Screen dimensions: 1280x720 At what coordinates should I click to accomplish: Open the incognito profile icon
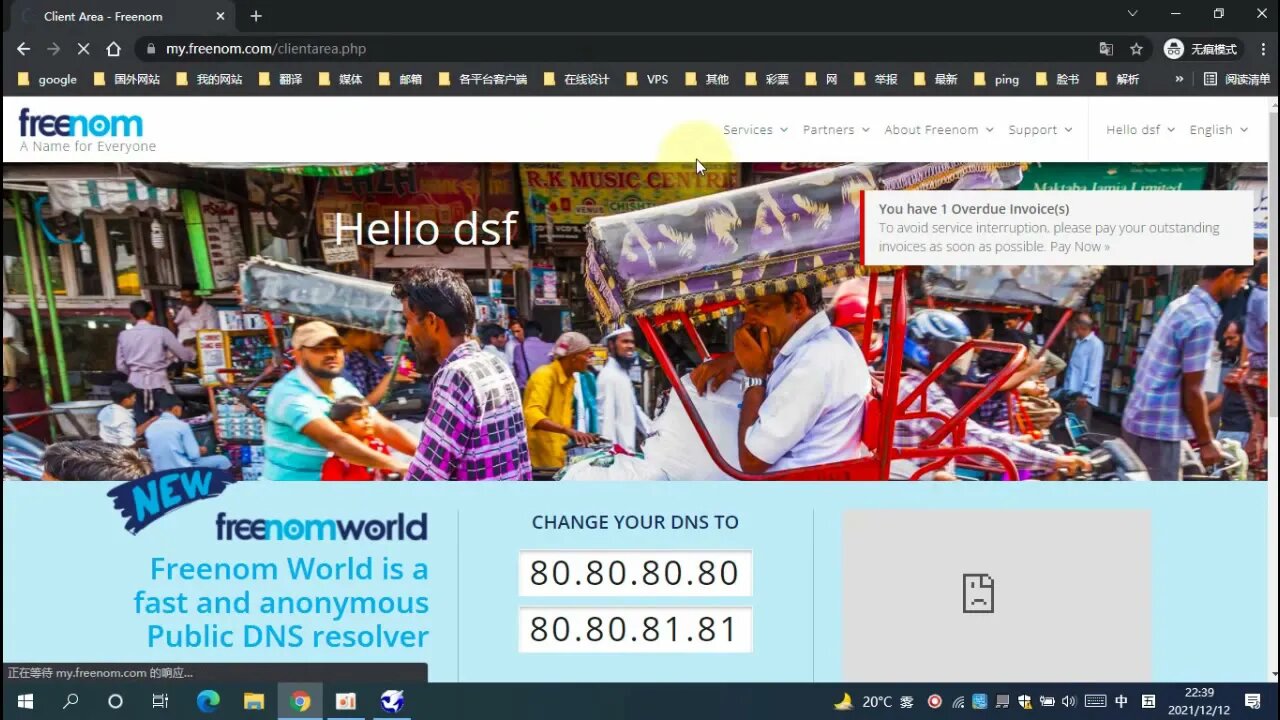[x=1201, y=49]
